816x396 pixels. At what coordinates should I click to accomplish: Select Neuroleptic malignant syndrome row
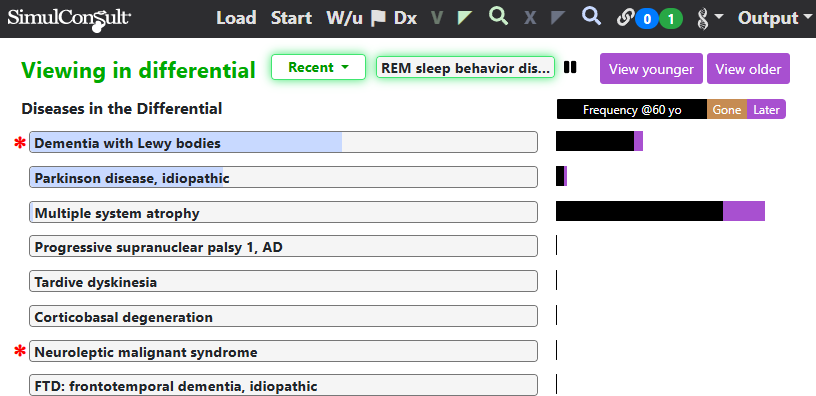pyautogui.click(x=283, y=351)
